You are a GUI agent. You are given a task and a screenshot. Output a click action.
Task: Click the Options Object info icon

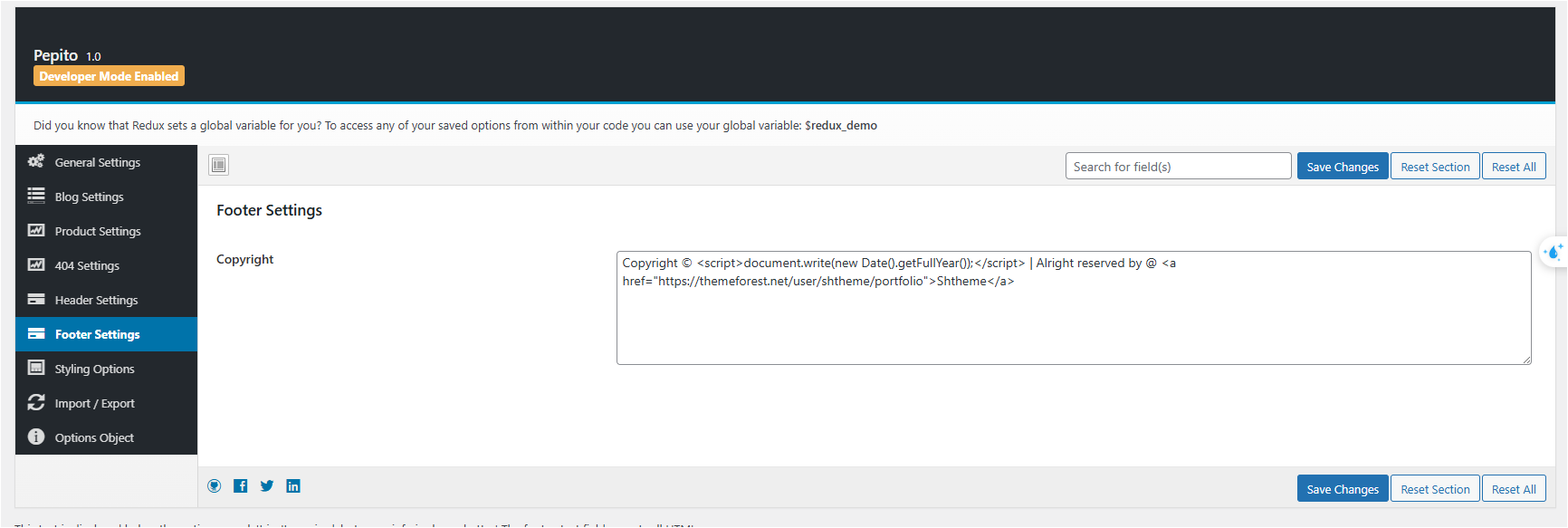tap(36, 437)
